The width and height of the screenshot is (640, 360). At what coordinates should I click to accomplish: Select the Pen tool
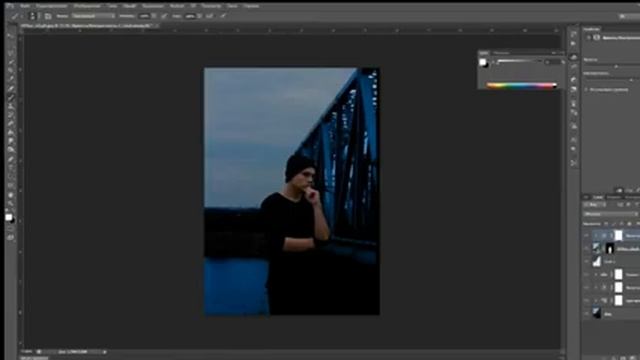(x=10, y=159)
